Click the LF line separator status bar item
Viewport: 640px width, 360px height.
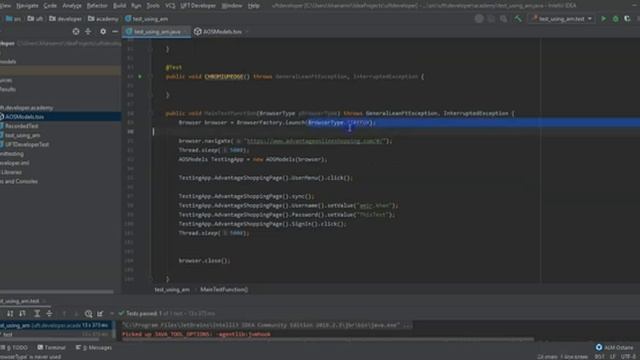[x=613, y=357]
